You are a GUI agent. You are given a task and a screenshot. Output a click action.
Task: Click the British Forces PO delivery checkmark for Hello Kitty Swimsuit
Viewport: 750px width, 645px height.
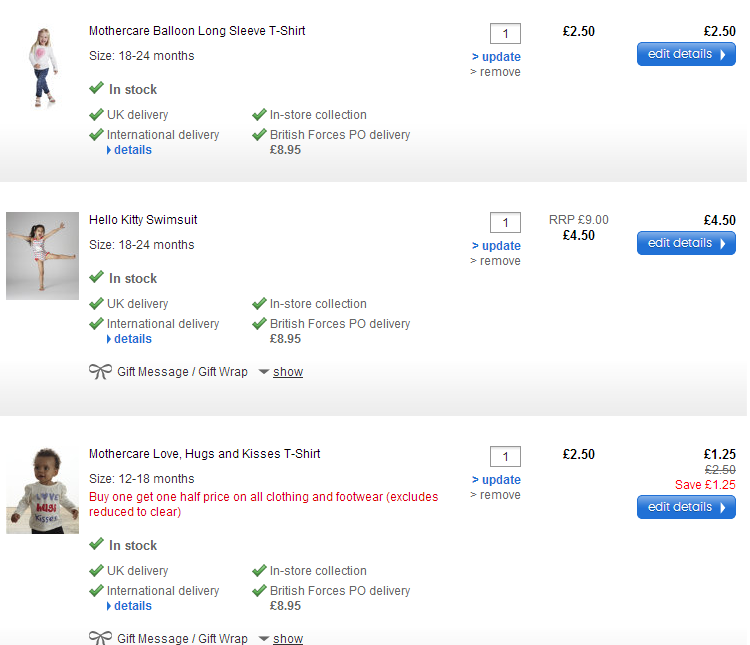[259, 324]
